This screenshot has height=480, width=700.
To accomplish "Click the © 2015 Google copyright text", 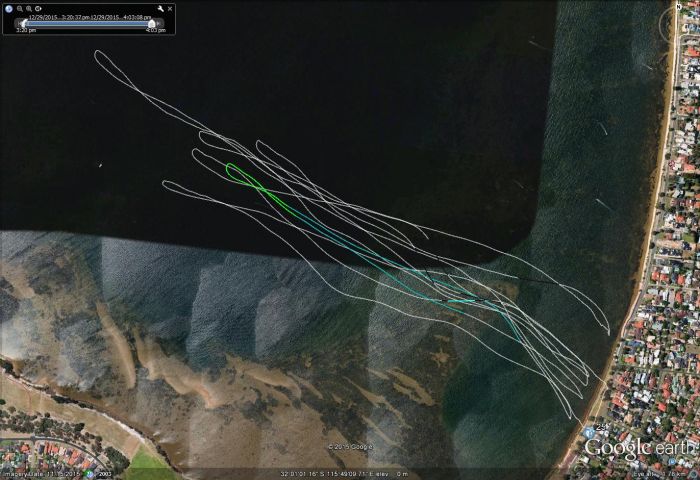I will (x=350, y=446).
